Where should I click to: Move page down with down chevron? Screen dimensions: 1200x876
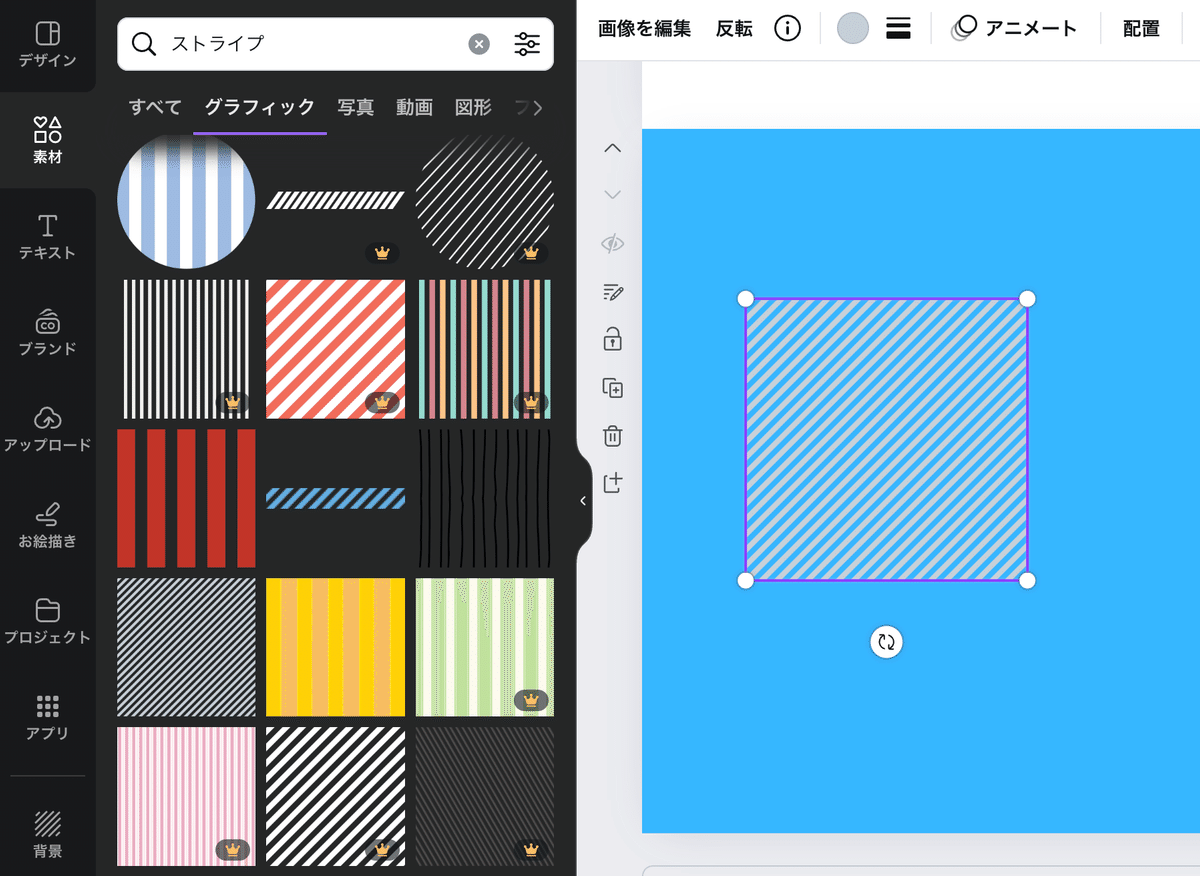[x=613, y=195]
